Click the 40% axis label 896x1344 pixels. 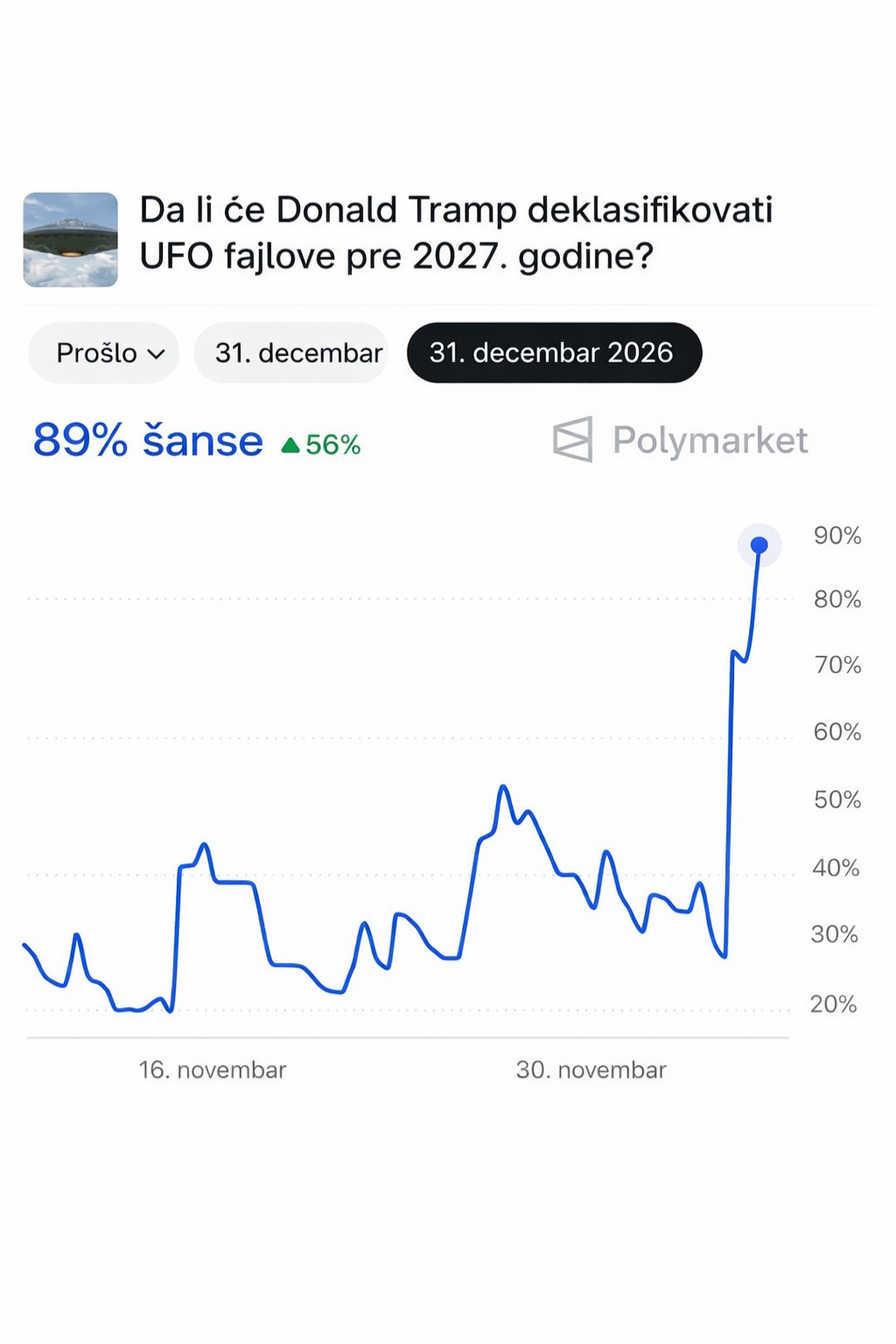pyautogui.click(x=836, y=868)
